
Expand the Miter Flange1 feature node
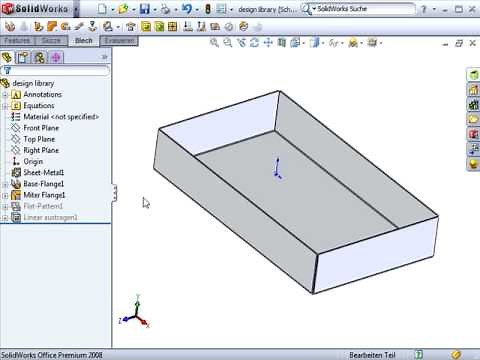[5, 196]
